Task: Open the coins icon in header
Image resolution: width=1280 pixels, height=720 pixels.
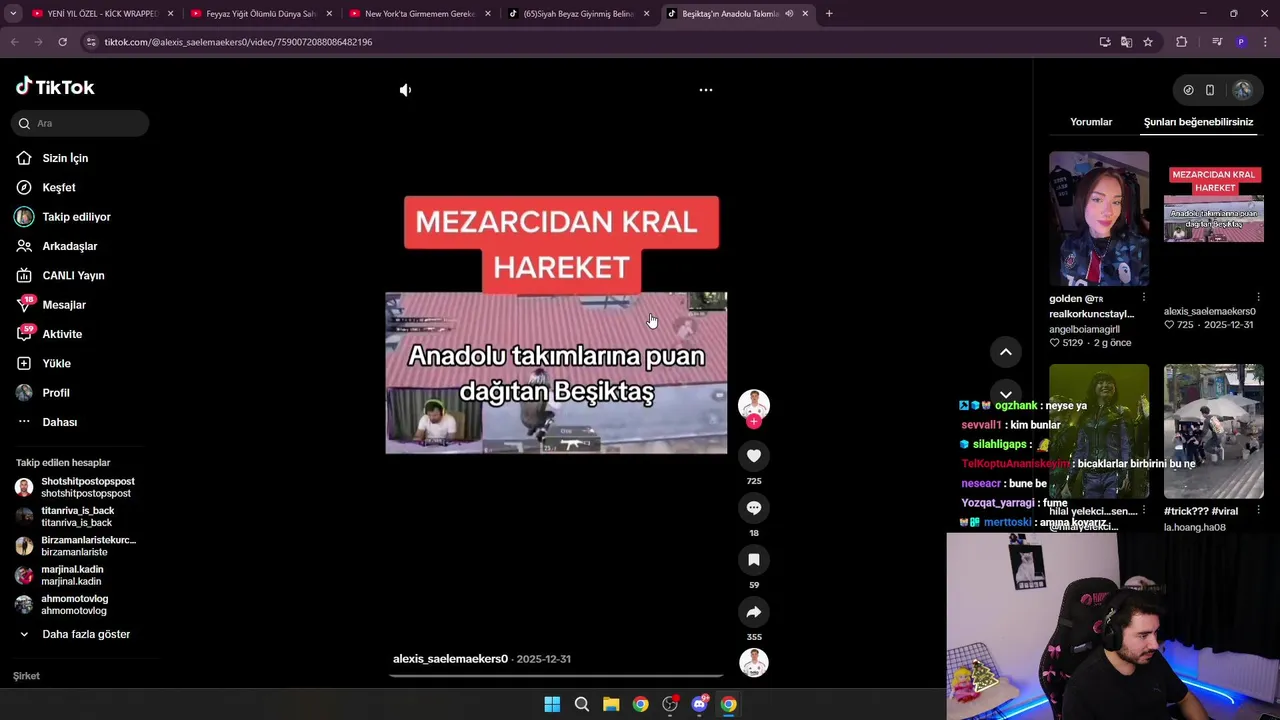Action: 1188,90
